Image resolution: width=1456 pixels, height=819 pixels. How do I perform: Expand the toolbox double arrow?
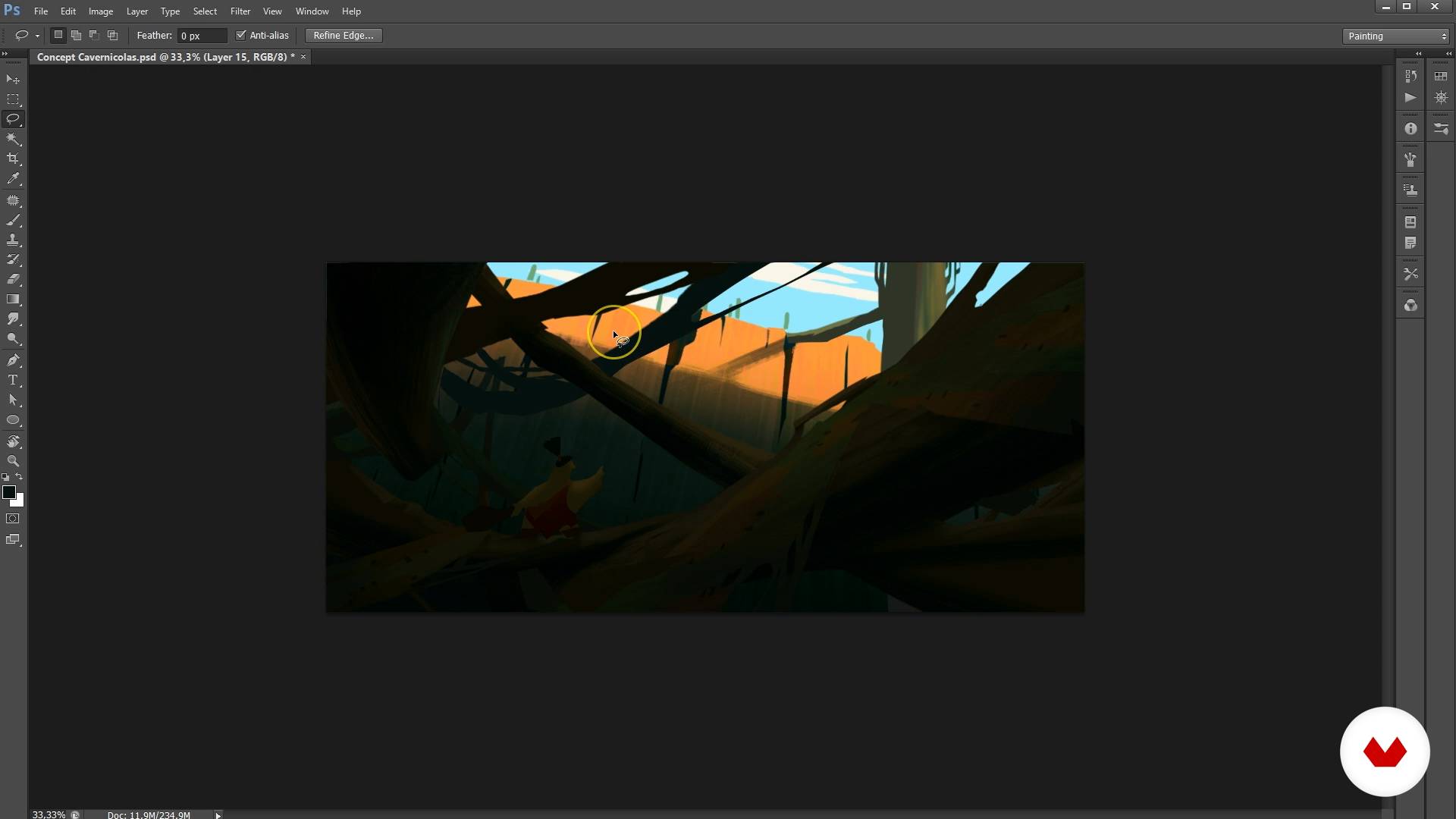(x=5, y=53)
